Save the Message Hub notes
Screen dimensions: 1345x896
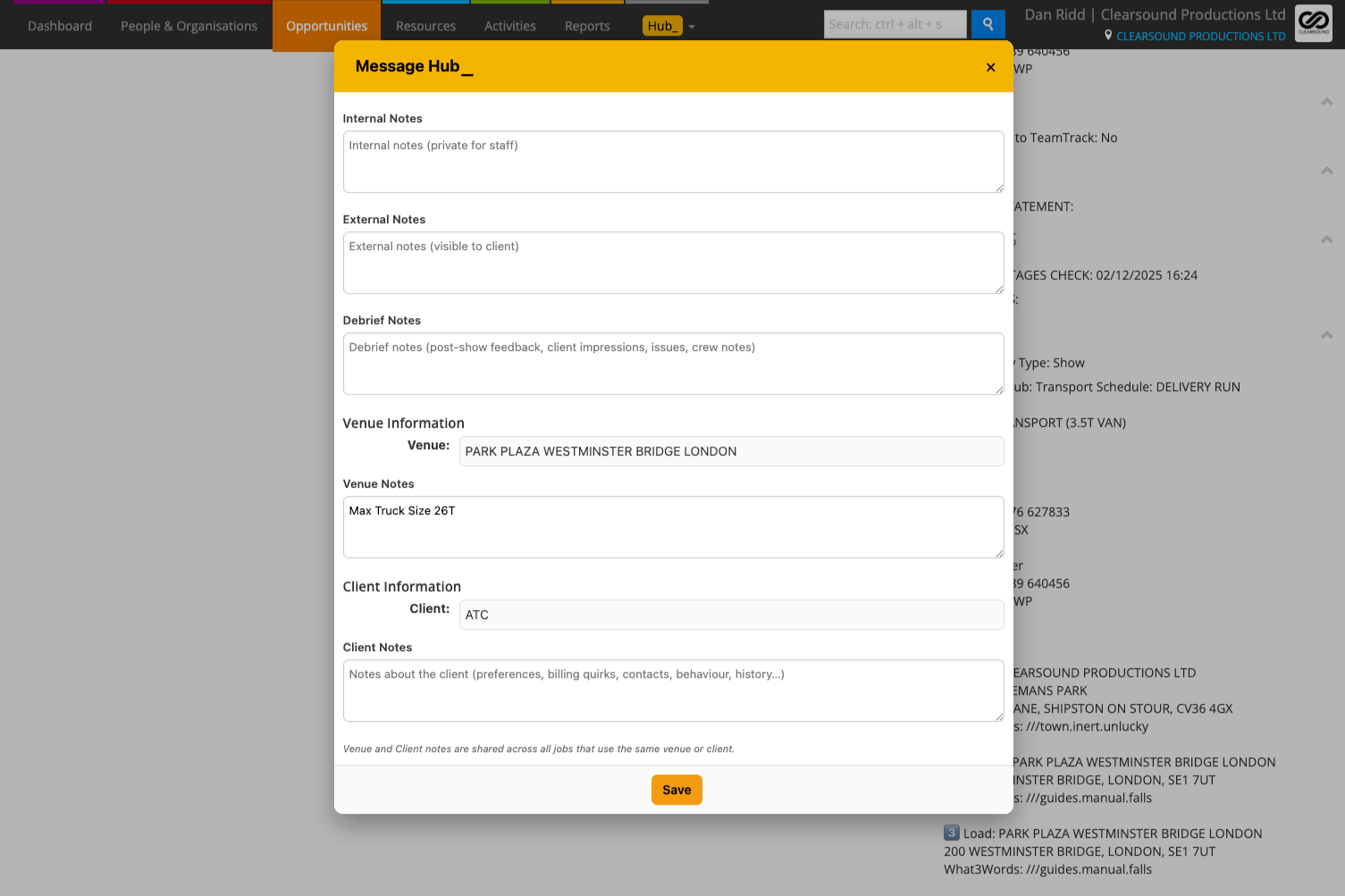[x=677, y=790]
